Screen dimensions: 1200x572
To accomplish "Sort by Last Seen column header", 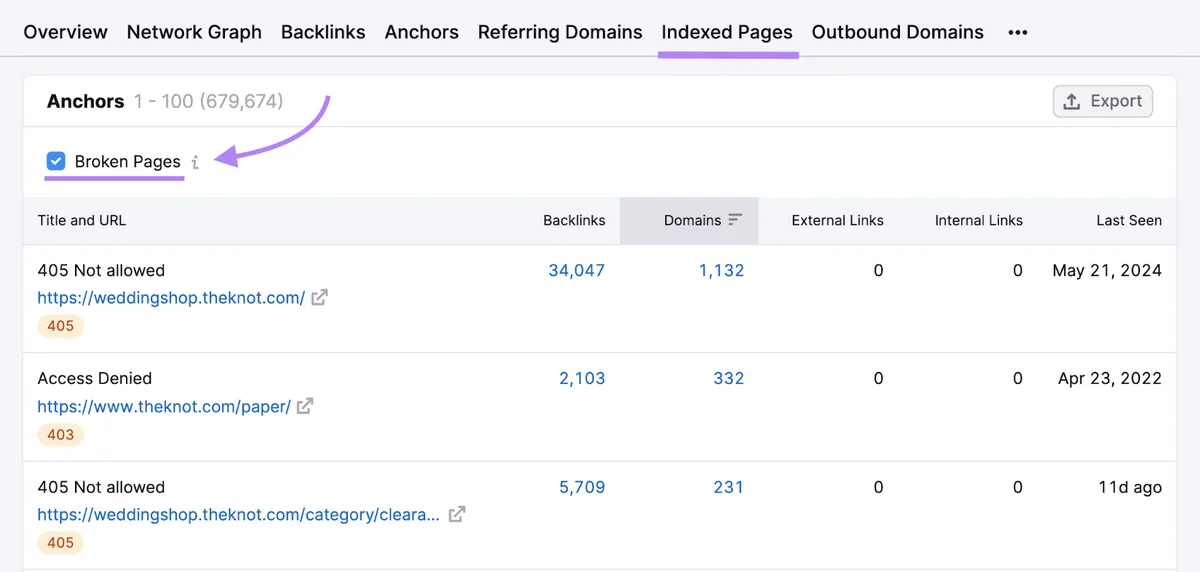I will [1129, 220].
